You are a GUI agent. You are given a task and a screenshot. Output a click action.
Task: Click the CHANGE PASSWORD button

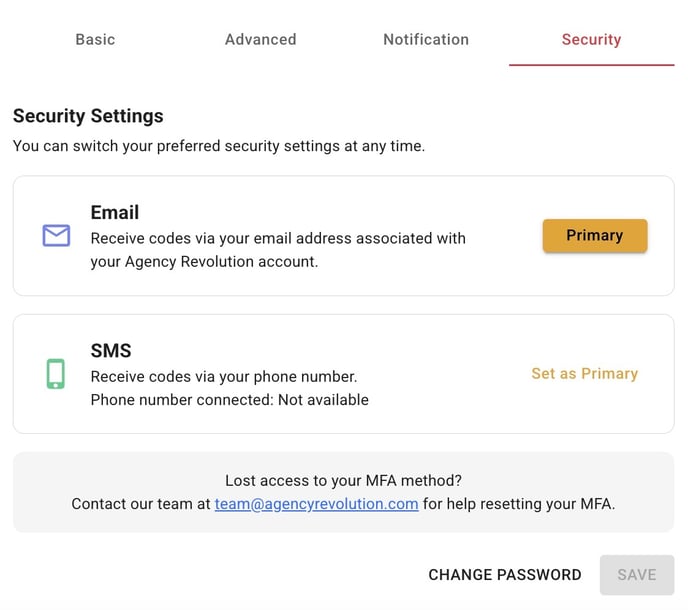click(505, 575)
